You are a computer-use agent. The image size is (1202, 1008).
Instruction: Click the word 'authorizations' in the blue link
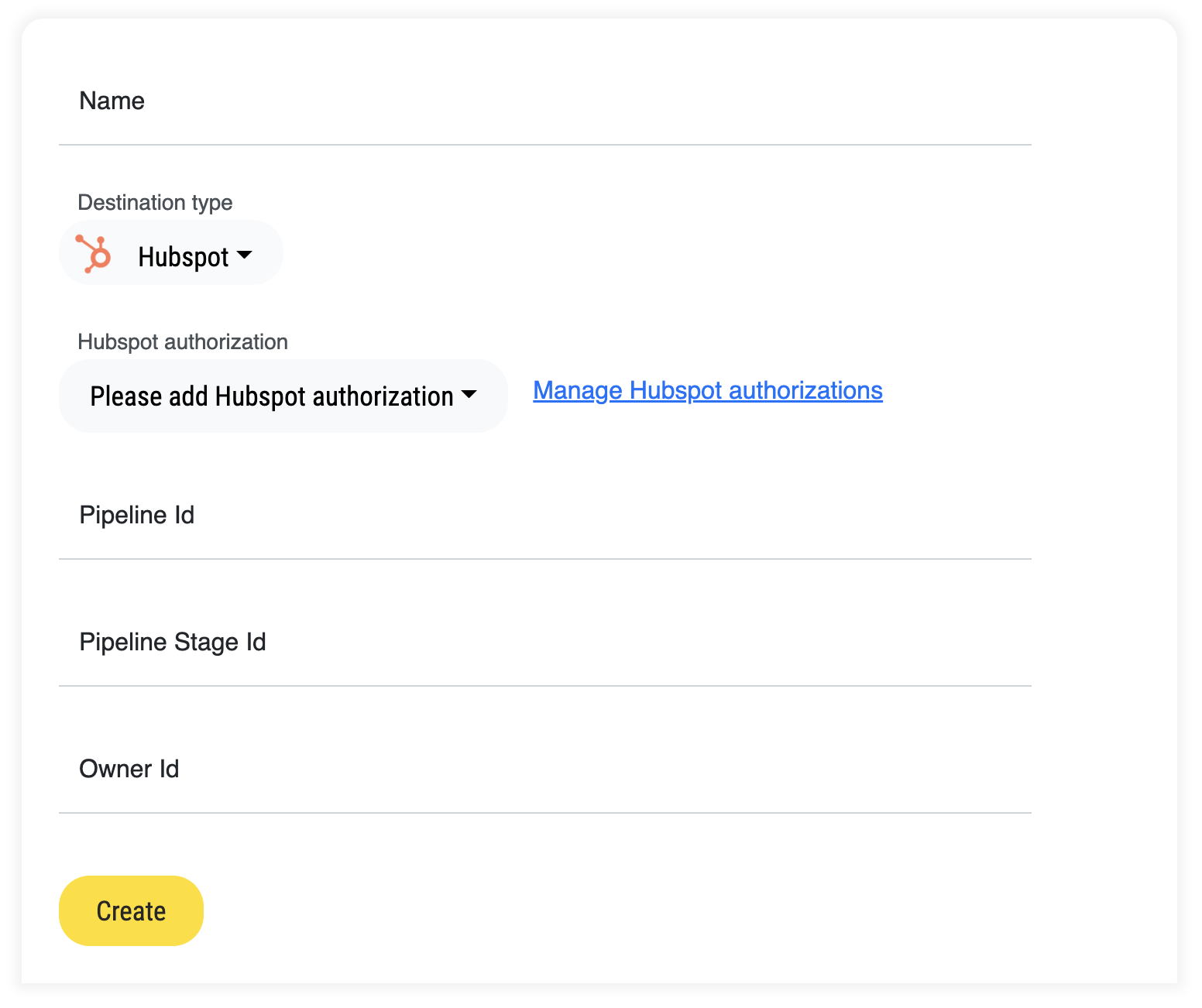tap(805, 391)
